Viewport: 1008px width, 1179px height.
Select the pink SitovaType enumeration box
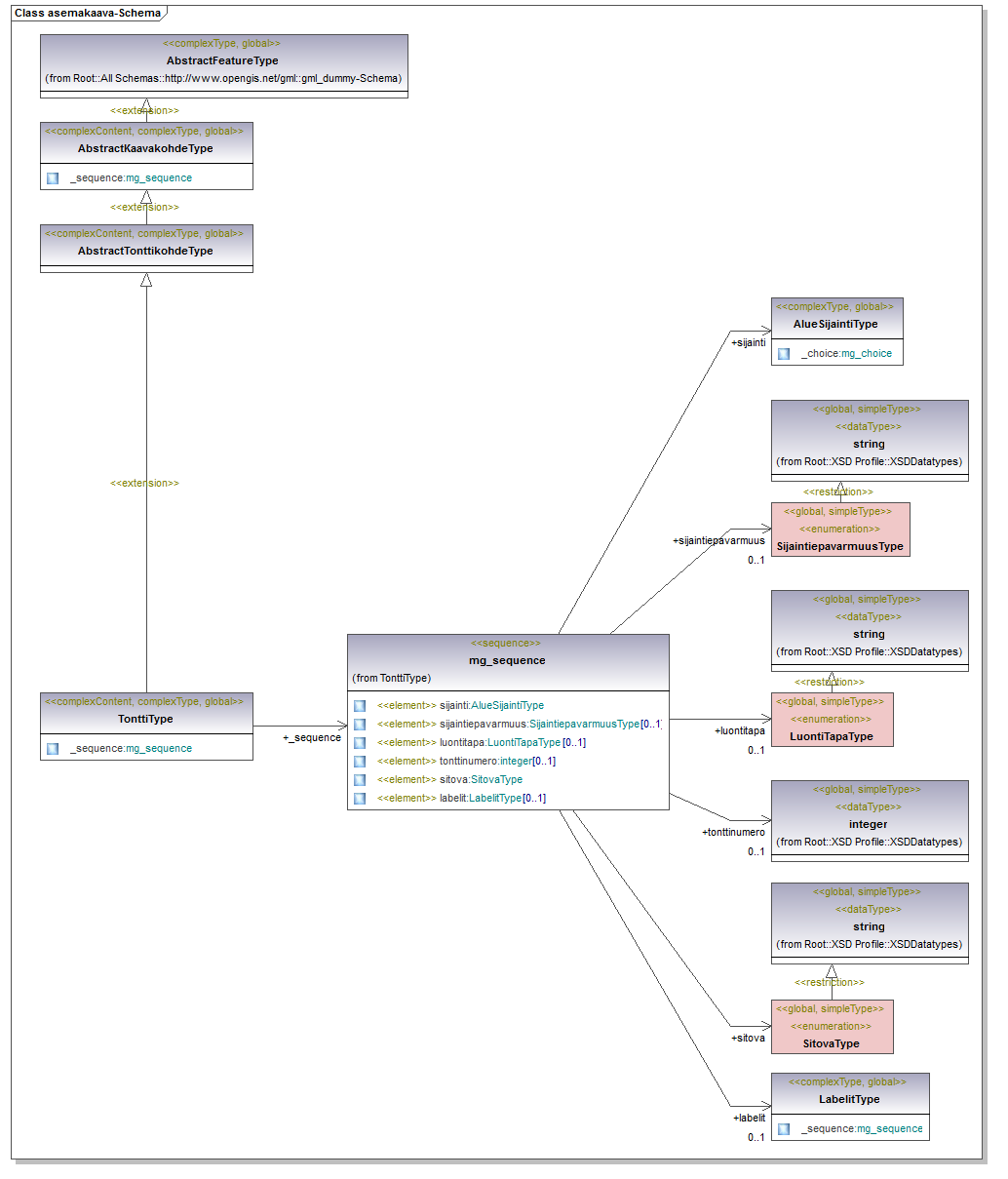832,1027
